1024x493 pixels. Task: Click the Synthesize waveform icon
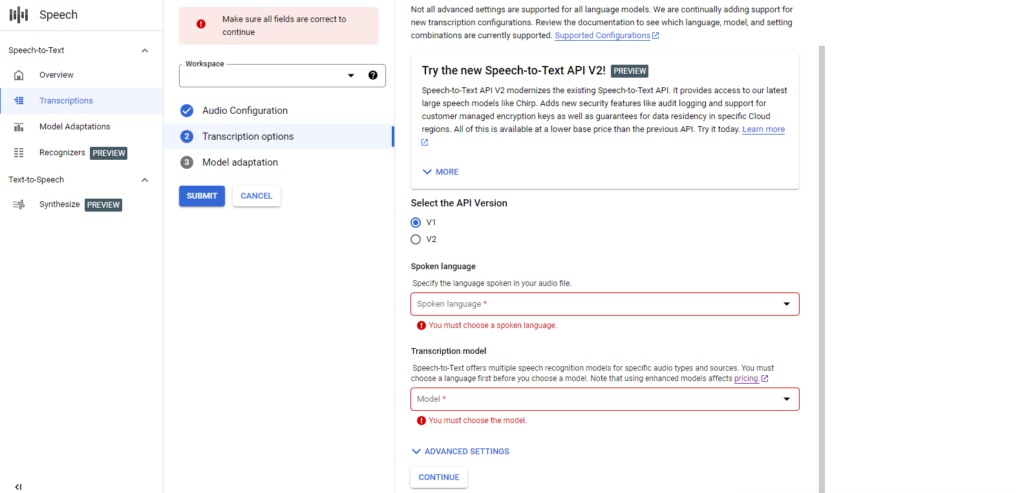pos(19,204)
